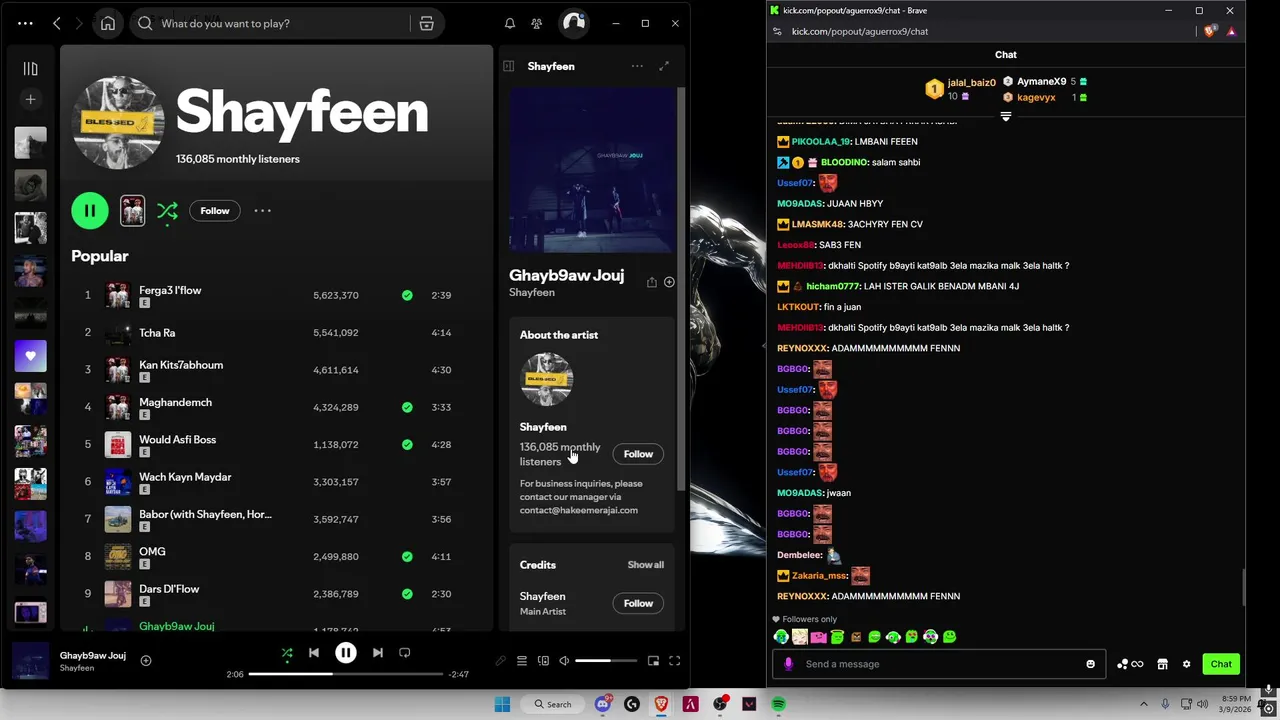Open Discord from the taskbar
This screenshot has width=1280, height=720.
[602, 704]
